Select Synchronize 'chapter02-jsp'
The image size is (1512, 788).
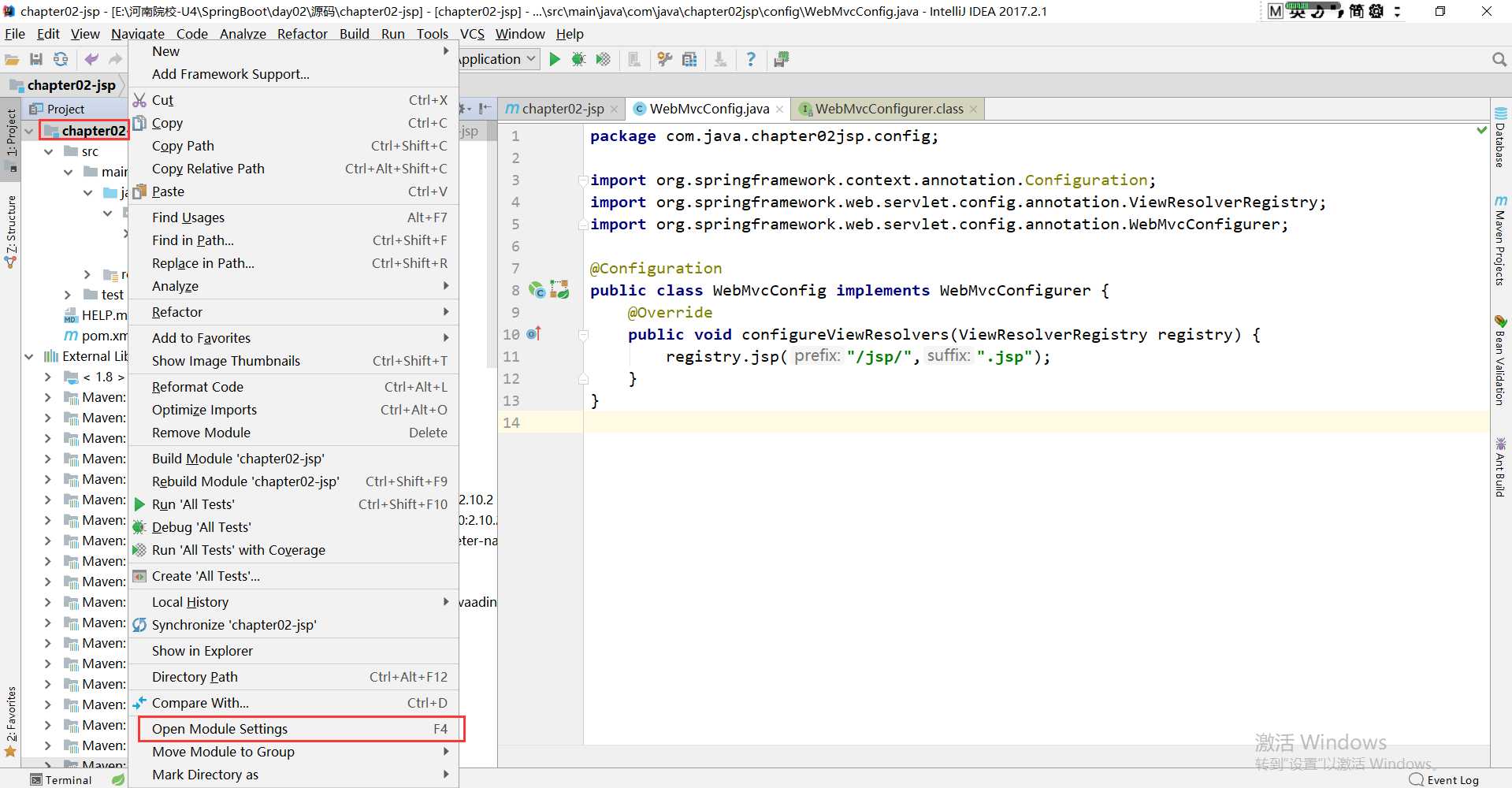(x=293, y=625)
